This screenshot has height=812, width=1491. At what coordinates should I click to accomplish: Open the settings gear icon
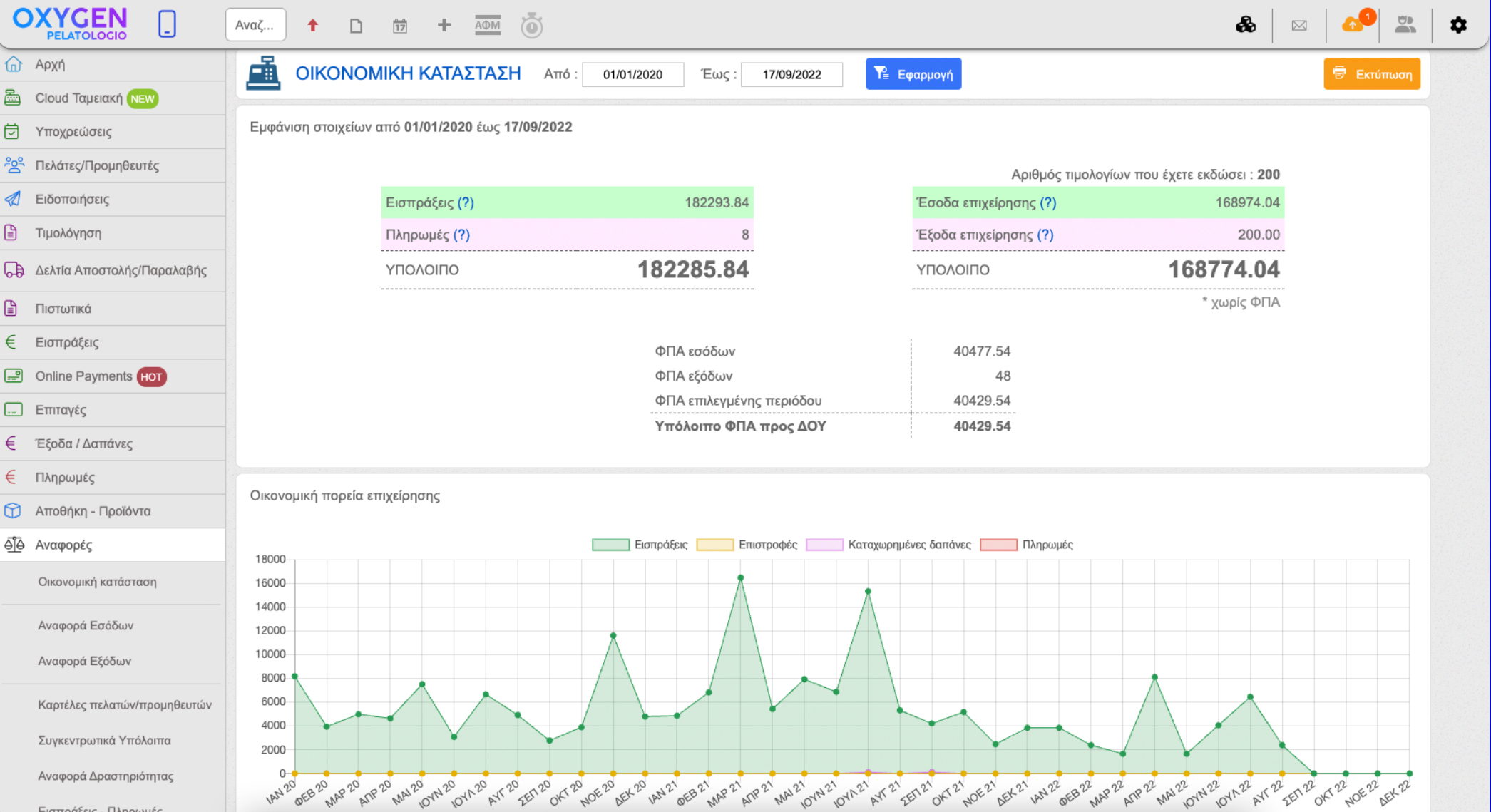click(1458, 26)
